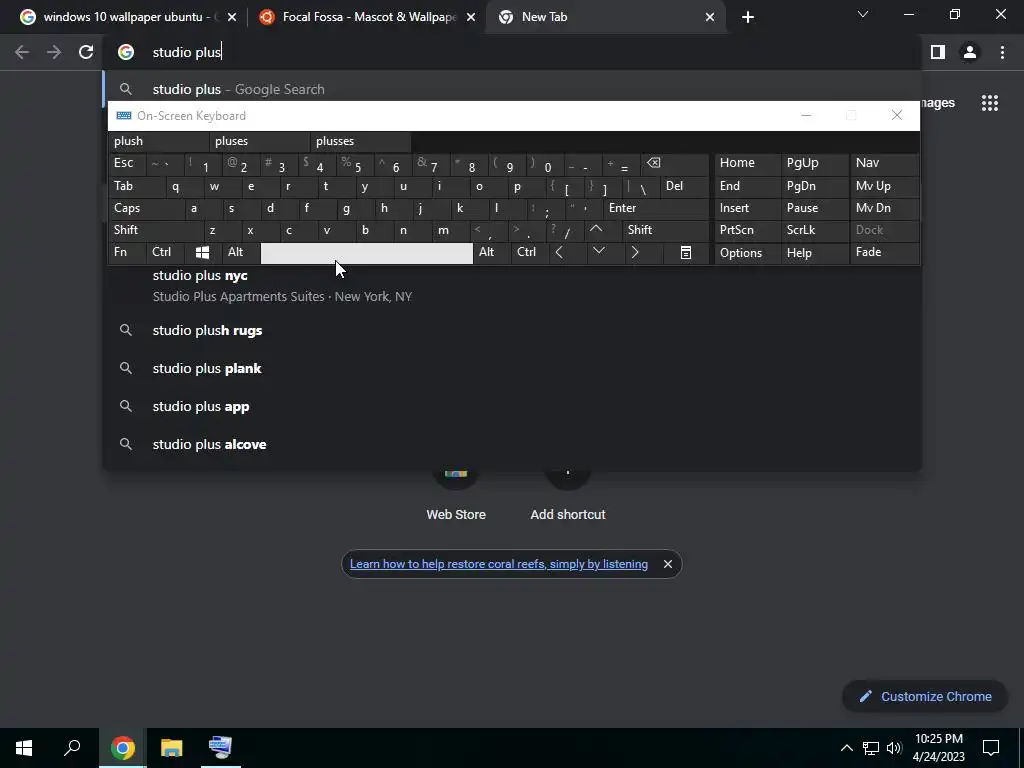
Task: Select the 'studio plus alcove' suggestion
Action: 511,444
